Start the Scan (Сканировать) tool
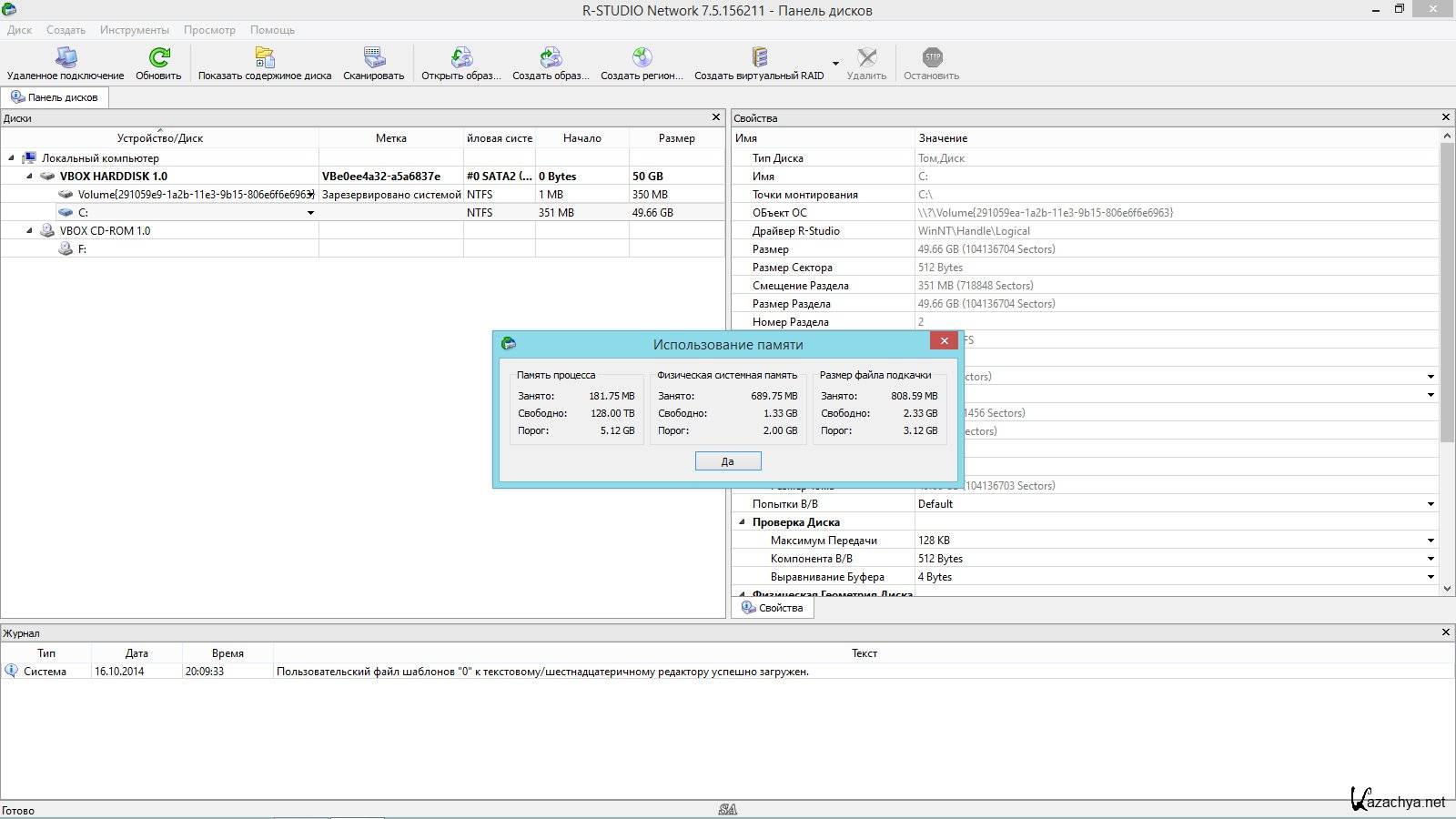 [374, 58]
